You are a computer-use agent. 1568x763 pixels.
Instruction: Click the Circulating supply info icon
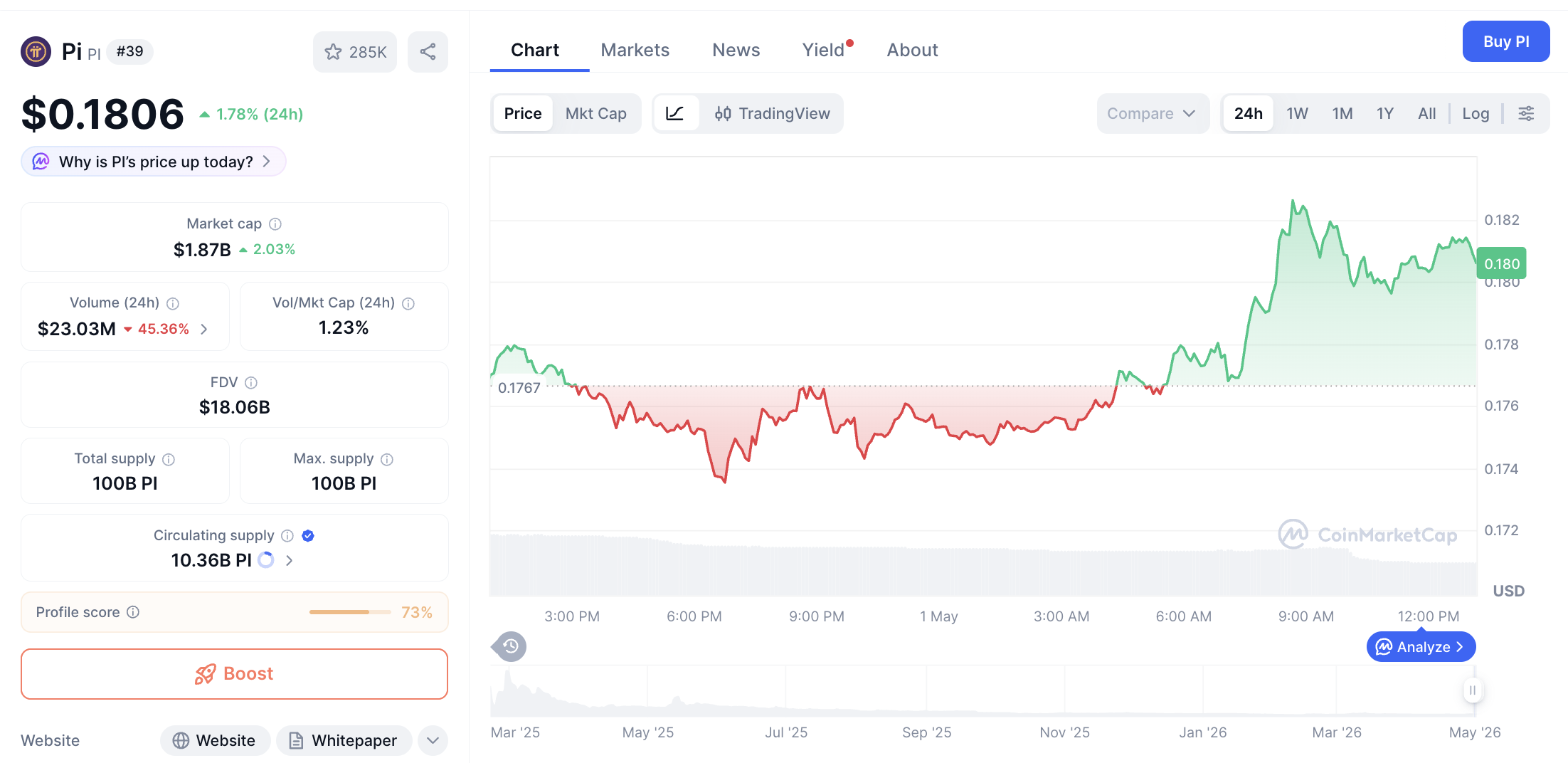pyautogui.click(x=287, y=536)
